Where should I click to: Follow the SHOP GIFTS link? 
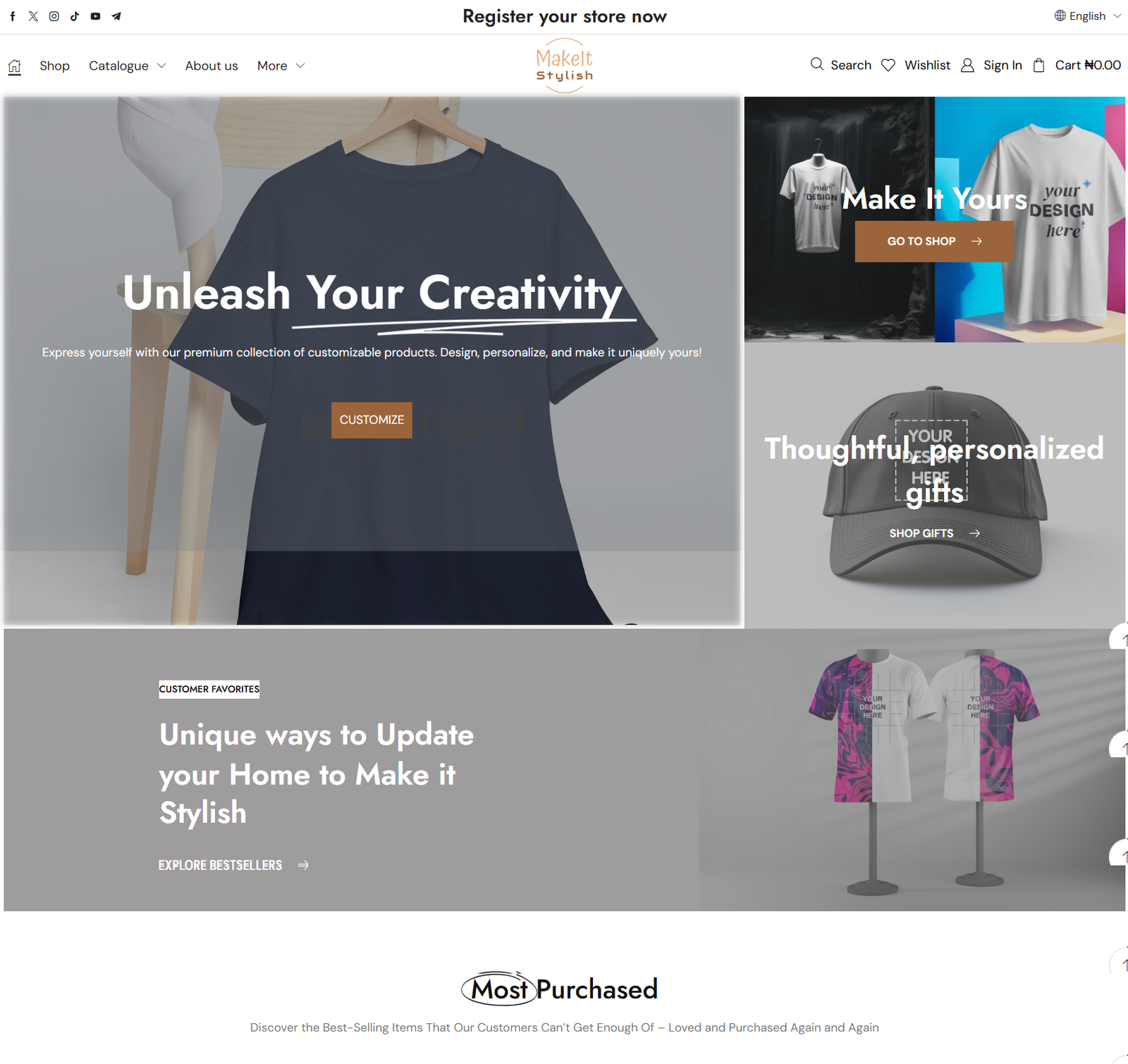(934, 533)
